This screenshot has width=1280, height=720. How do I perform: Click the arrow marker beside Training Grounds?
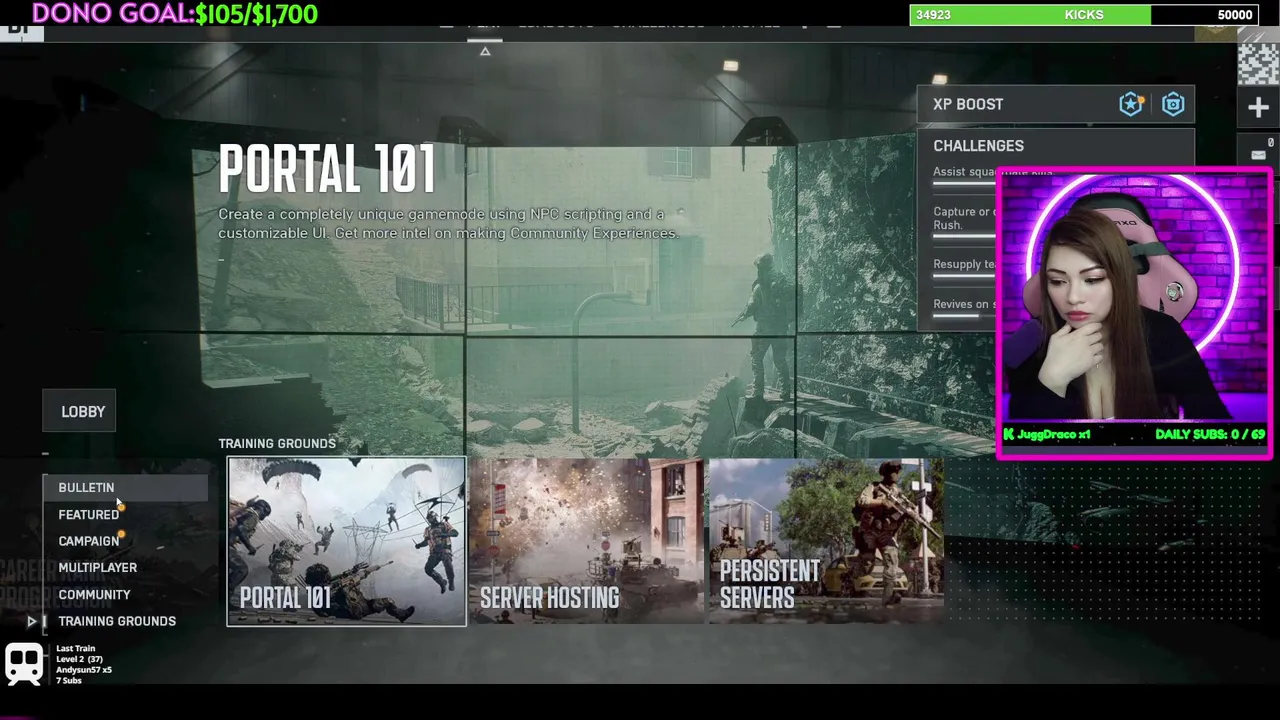pos(31,621)
